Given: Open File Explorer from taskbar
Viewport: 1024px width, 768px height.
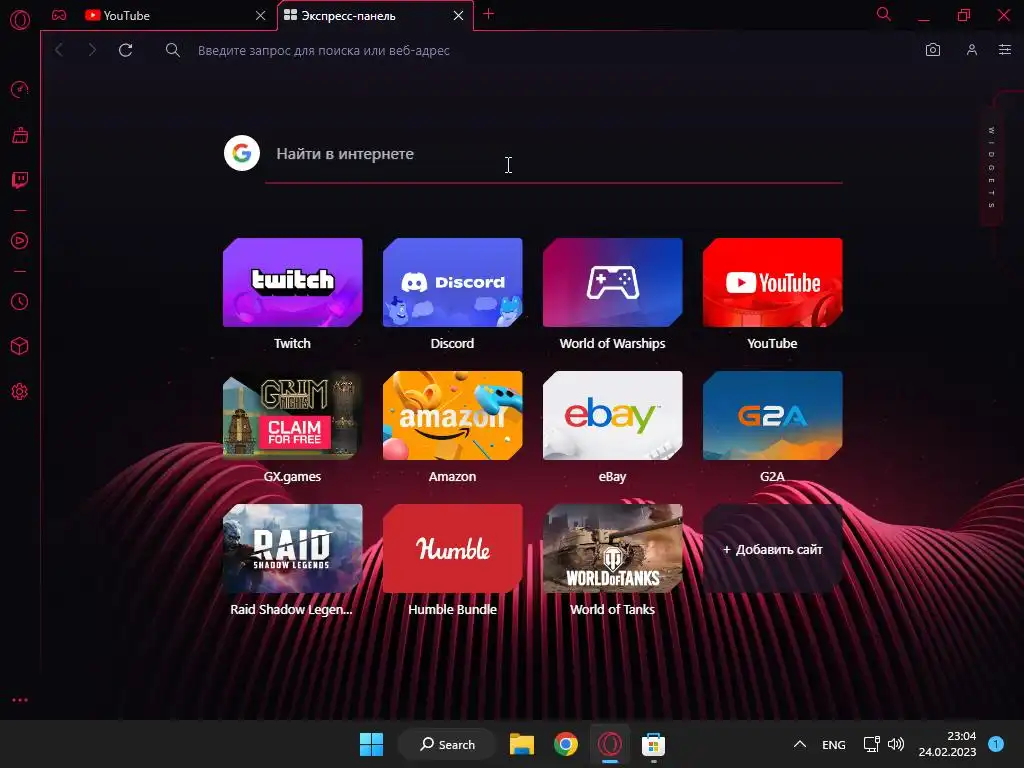Looking at the screenshot, I should pyautogui.click(x=522, y=744).
